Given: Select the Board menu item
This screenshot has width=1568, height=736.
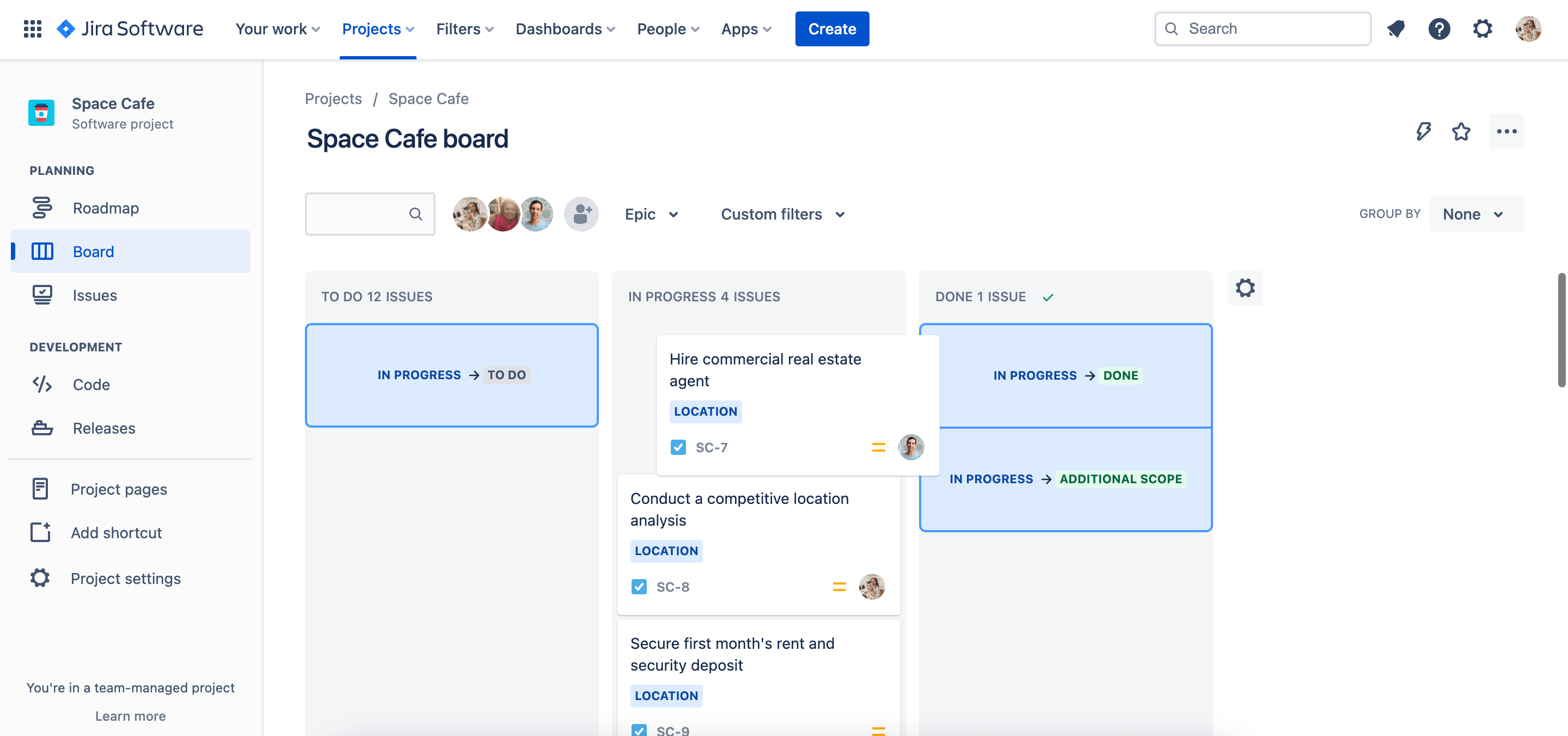Looking at the screenshot, I should [130, 250].
